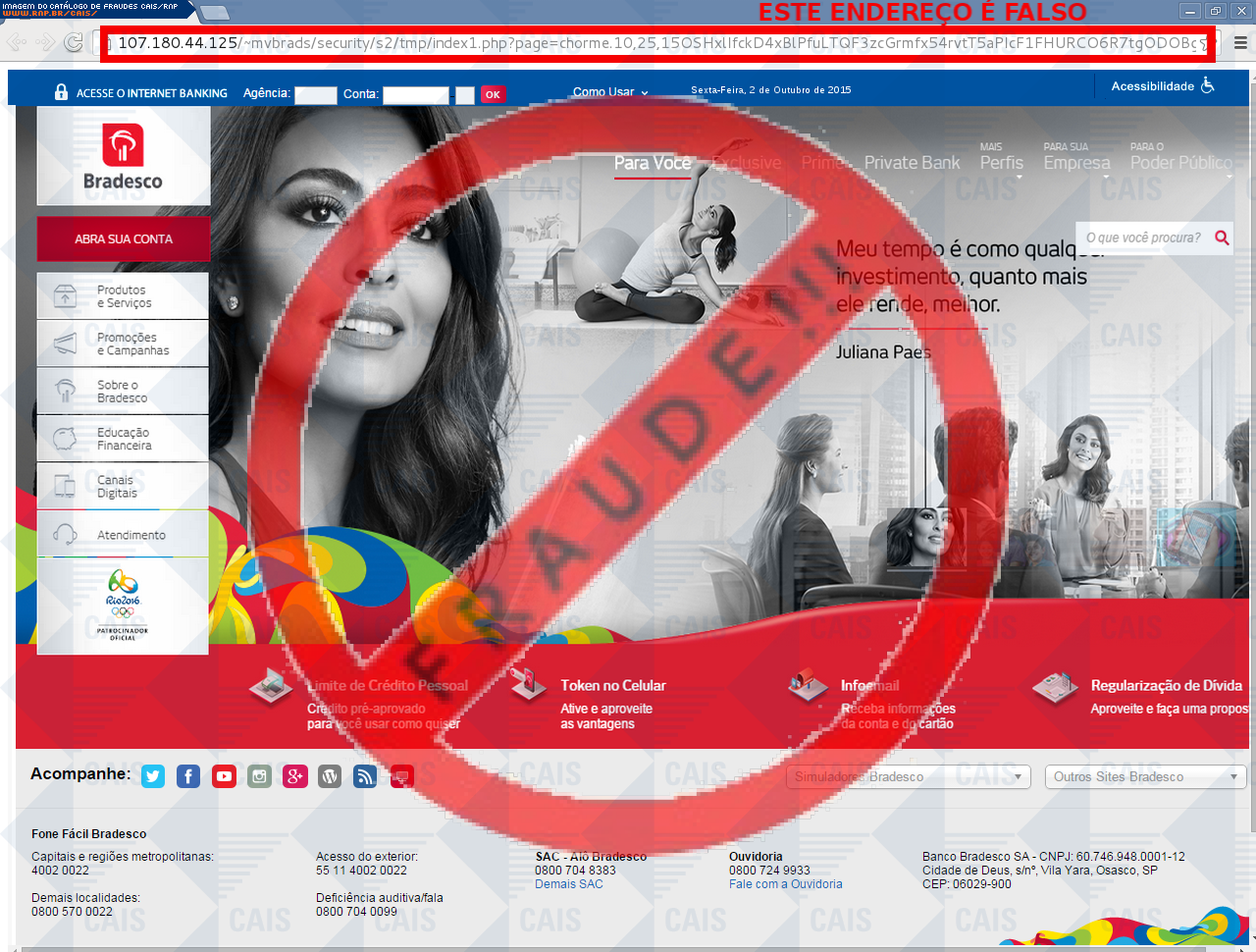Image resolution: width=1256 pixels, height=952 pixels.
Task: Open the Facebook social icon
Action: [188, 776]
